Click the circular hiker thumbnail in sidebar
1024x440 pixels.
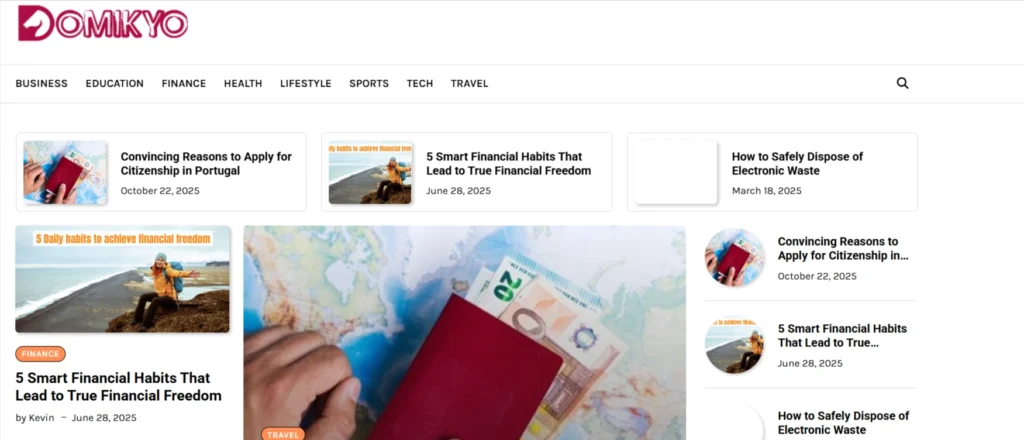tap(735, 345)
